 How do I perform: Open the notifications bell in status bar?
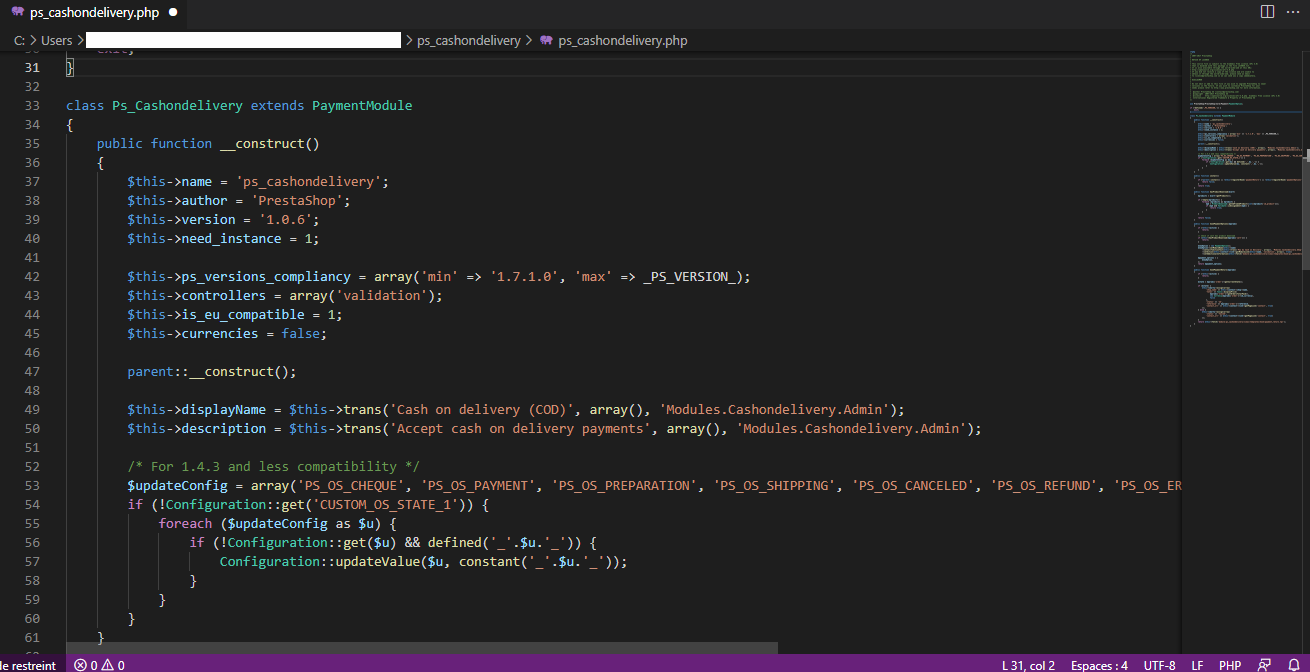pyautogui.click(x=1293, y=665)
